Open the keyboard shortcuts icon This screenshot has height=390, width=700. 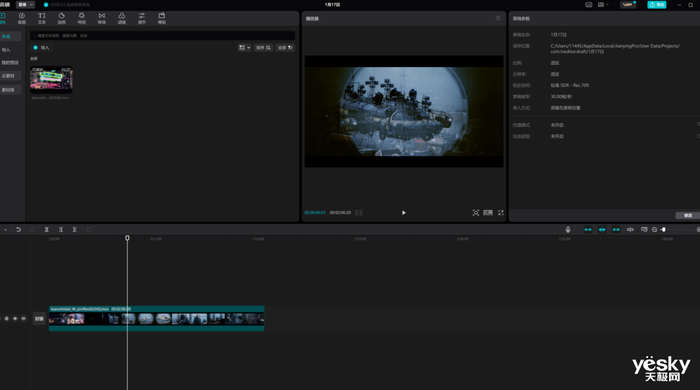pos(589,4)
